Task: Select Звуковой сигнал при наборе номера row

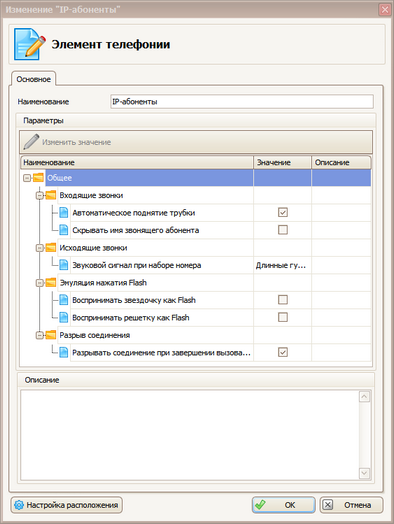Action: [x=196, y=265]
